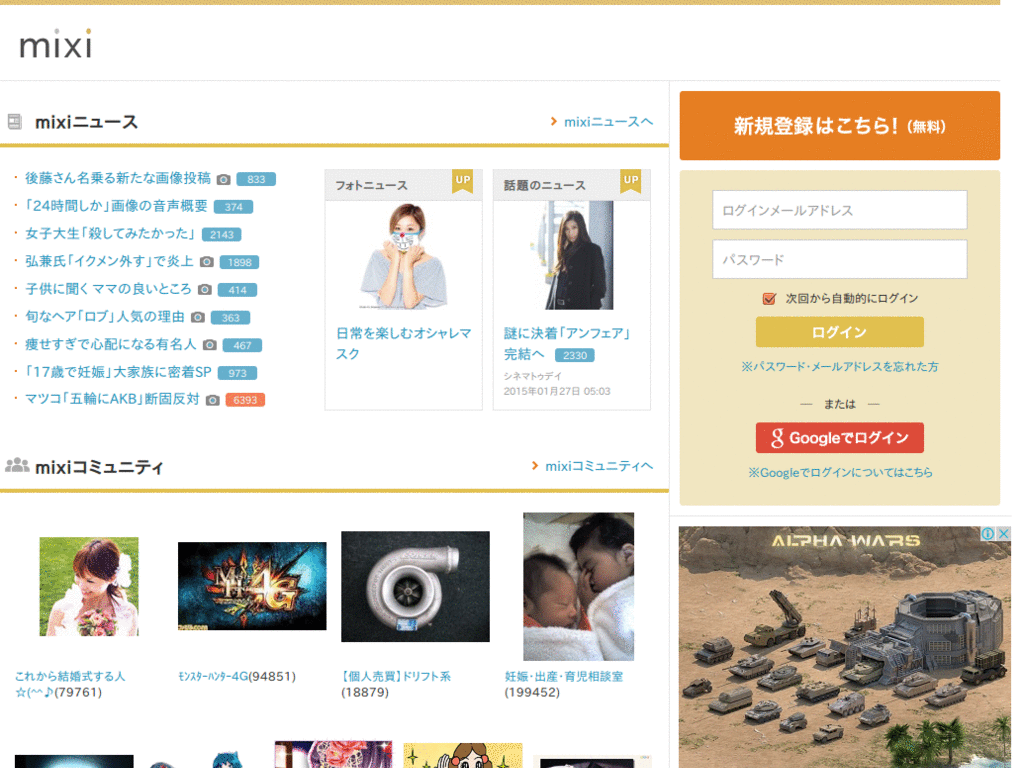Click 新規登録はこちら! registration button
This screenshot has width=1024, height=768.
839,125
